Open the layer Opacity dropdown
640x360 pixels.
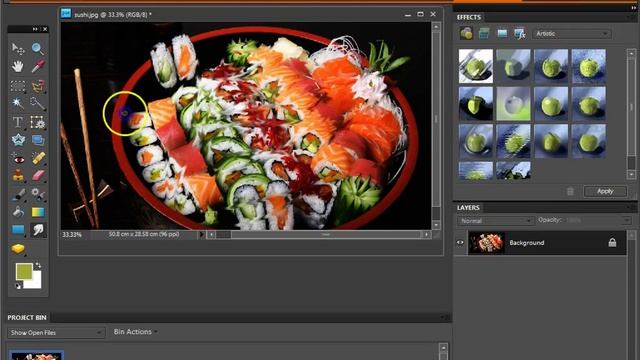point(626,220)
